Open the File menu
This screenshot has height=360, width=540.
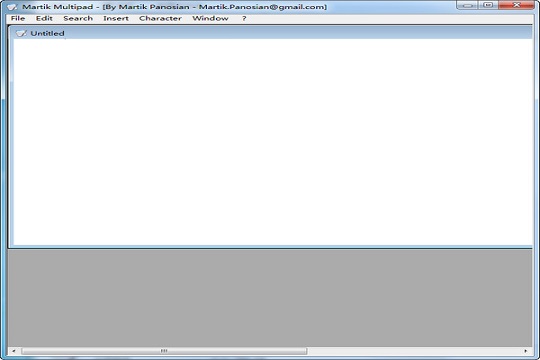click(18, 19)
